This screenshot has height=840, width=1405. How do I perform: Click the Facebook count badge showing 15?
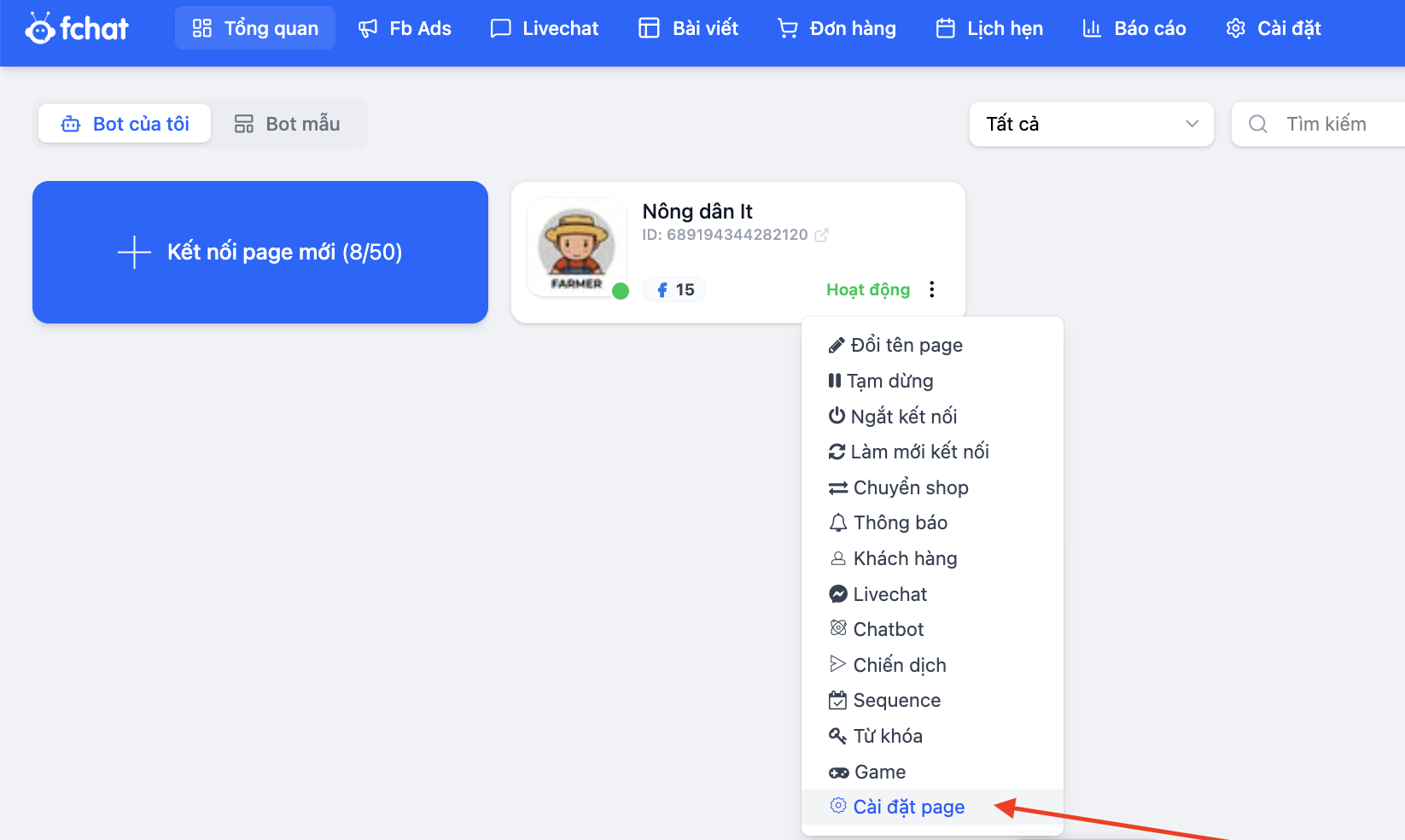pos(675,290)
